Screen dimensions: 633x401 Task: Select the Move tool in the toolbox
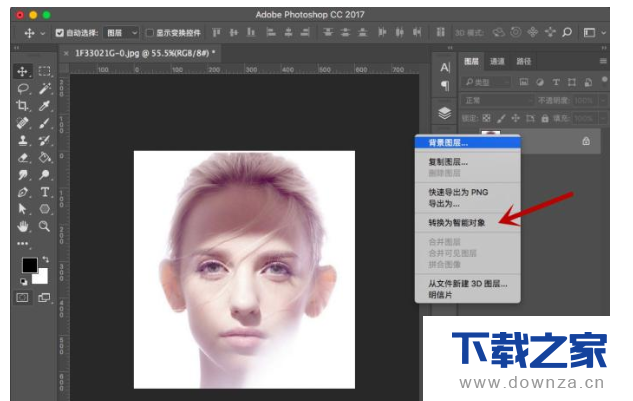coord(22,71)
